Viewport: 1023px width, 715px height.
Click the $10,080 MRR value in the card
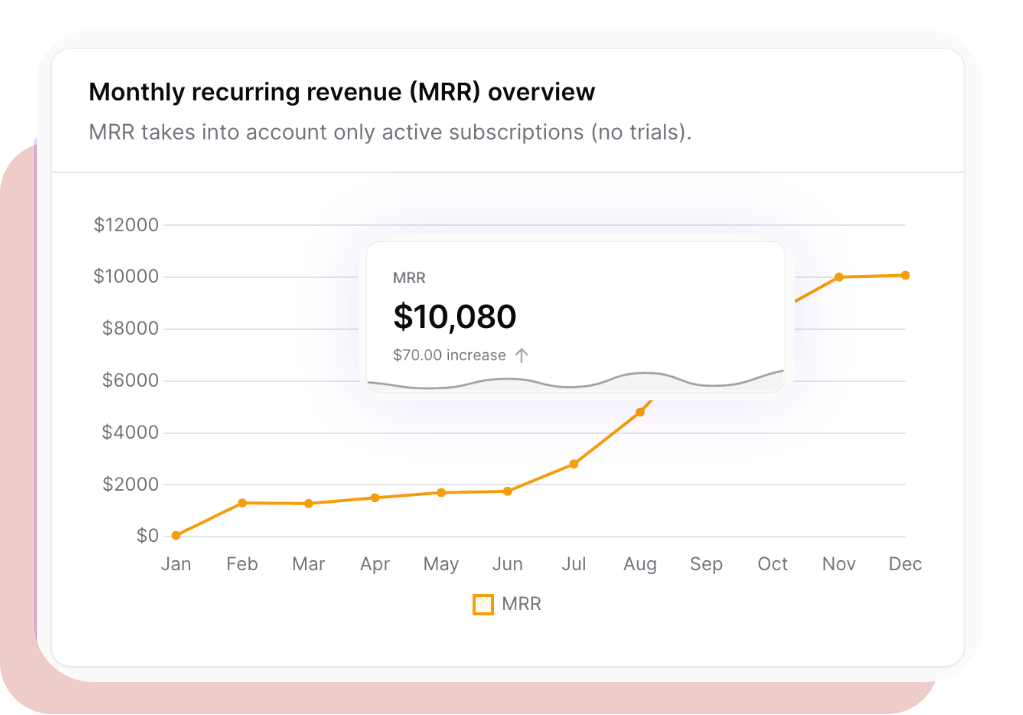pos(455,317)
